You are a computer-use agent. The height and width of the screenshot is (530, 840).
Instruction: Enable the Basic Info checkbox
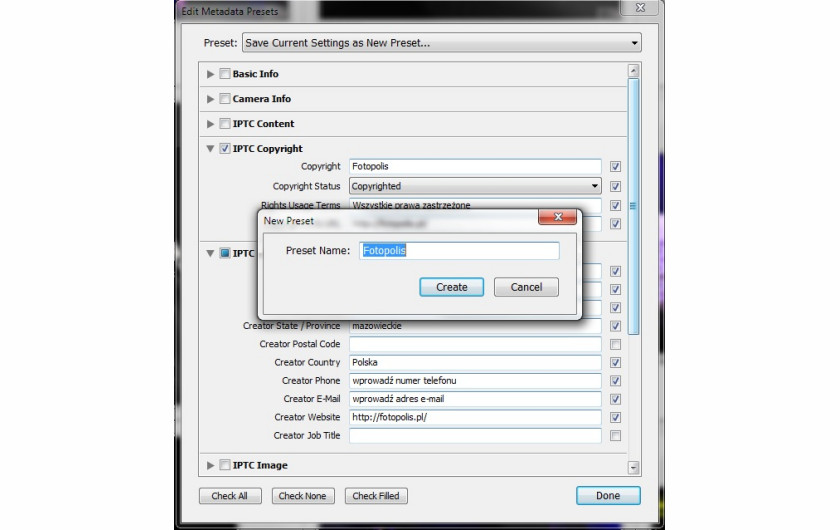coord(225,74)
